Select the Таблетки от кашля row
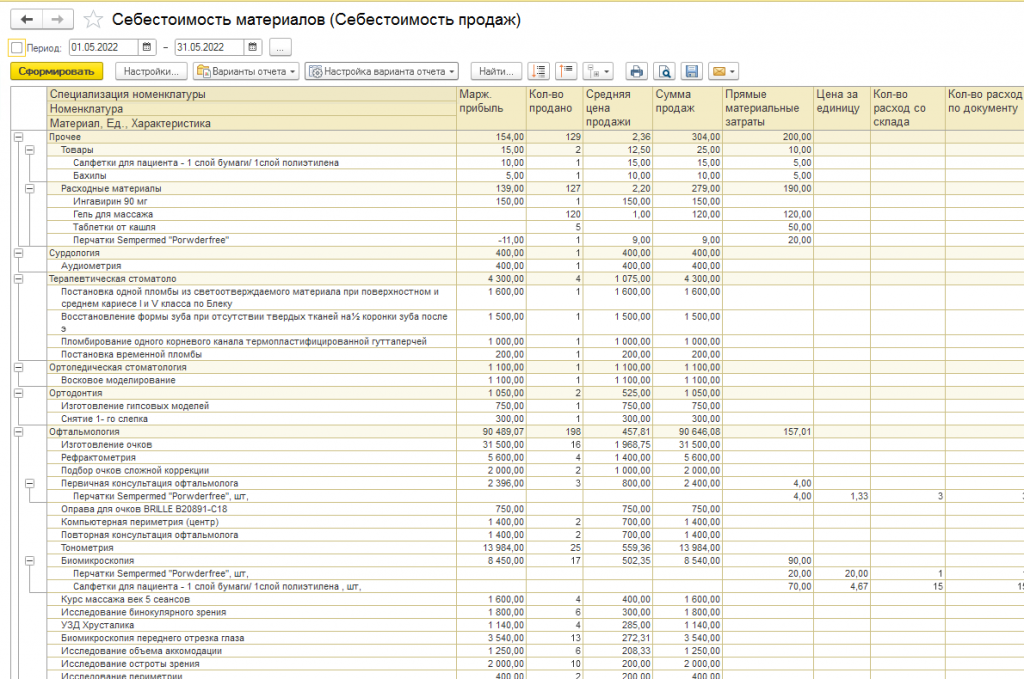Image resolution: width=1024 pixels, height=679 pixels. pos(251,227)
